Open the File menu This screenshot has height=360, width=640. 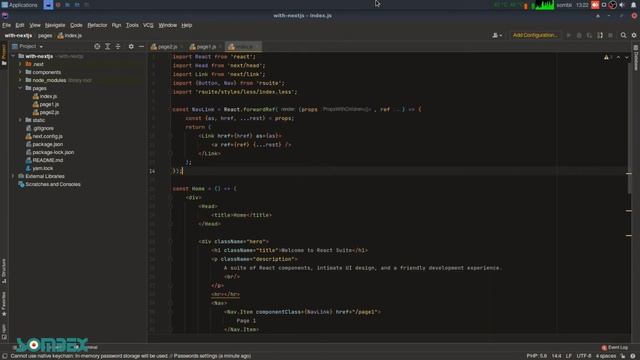6,25
